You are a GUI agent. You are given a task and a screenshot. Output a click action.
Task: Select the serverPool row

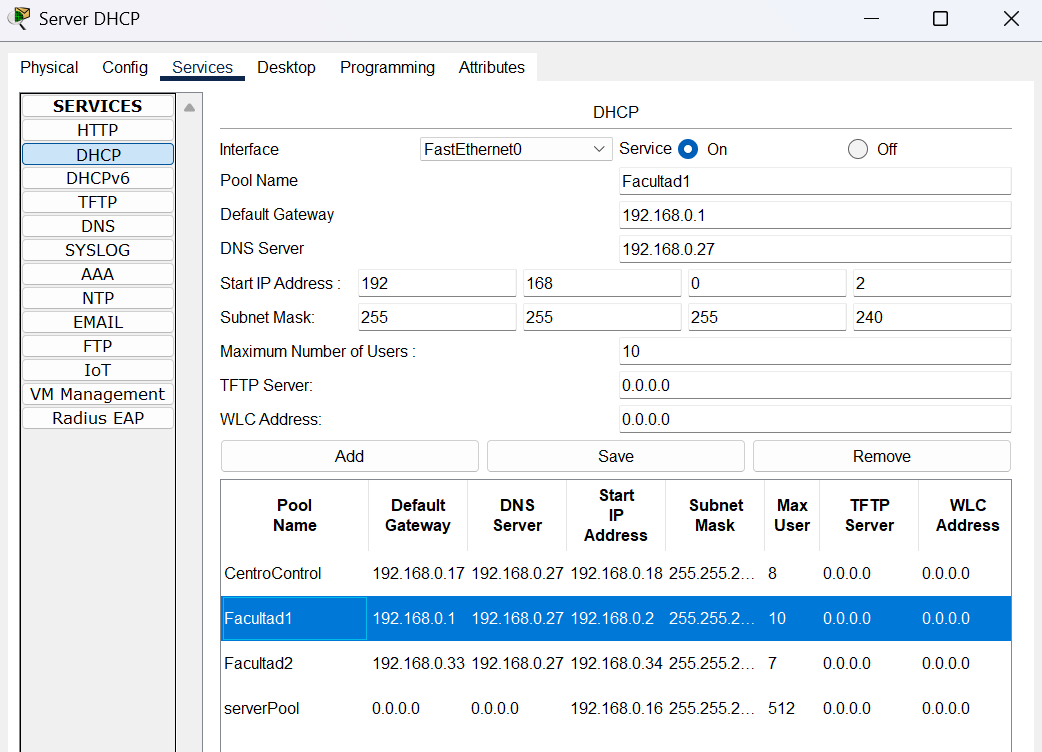point(615,708)
